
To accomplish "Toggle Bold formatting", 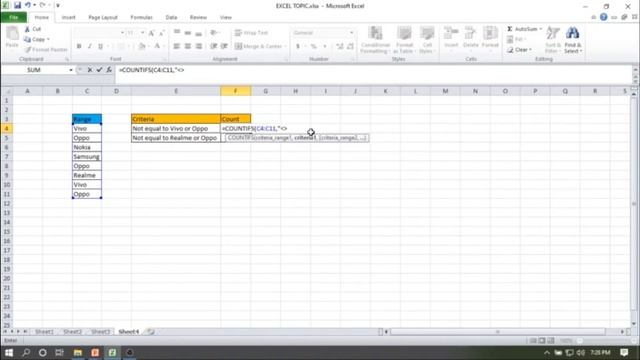I will coord(79,46).
